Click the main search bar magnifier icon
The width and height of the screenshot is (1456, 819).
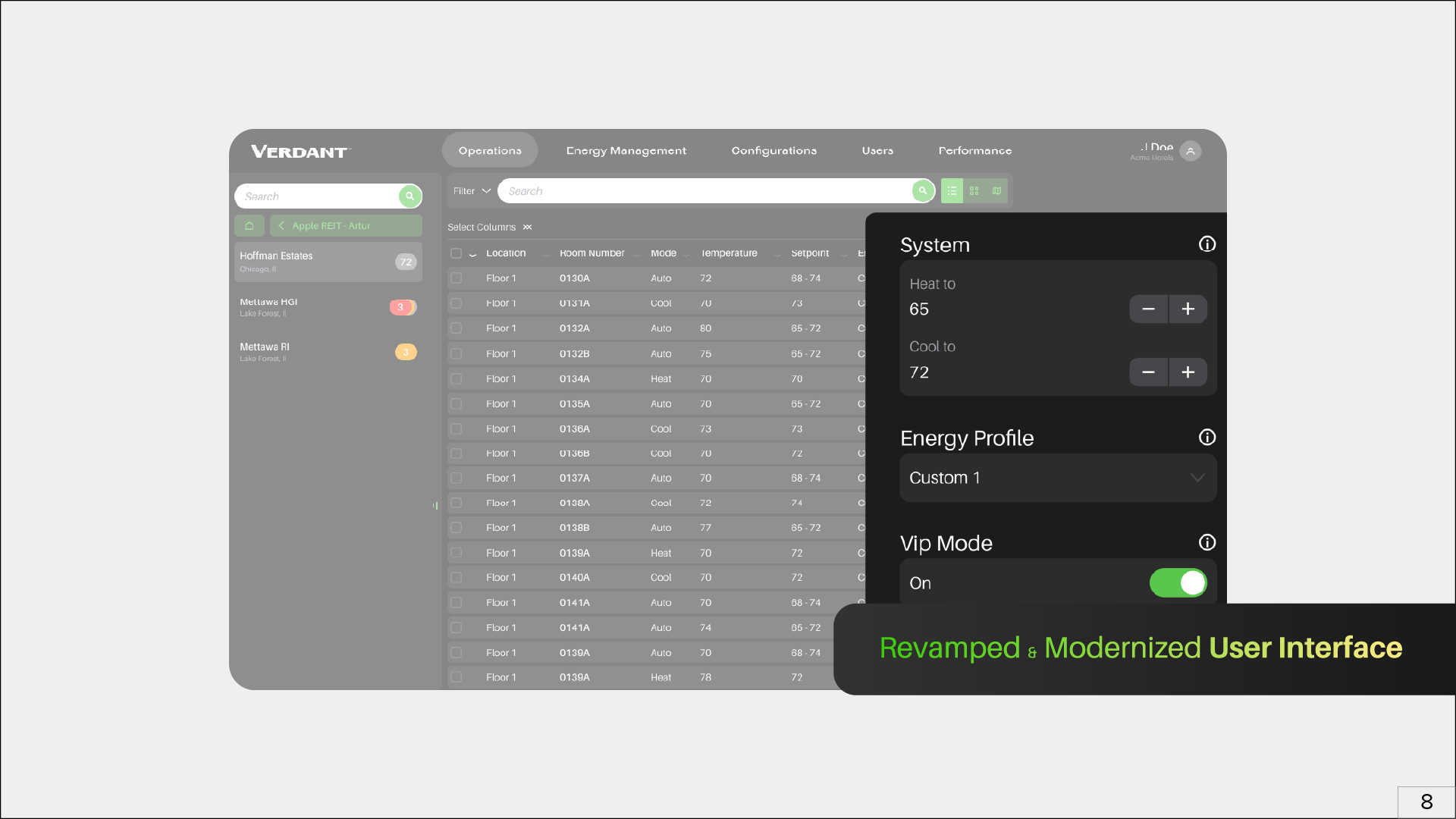(x=922, y=191)
